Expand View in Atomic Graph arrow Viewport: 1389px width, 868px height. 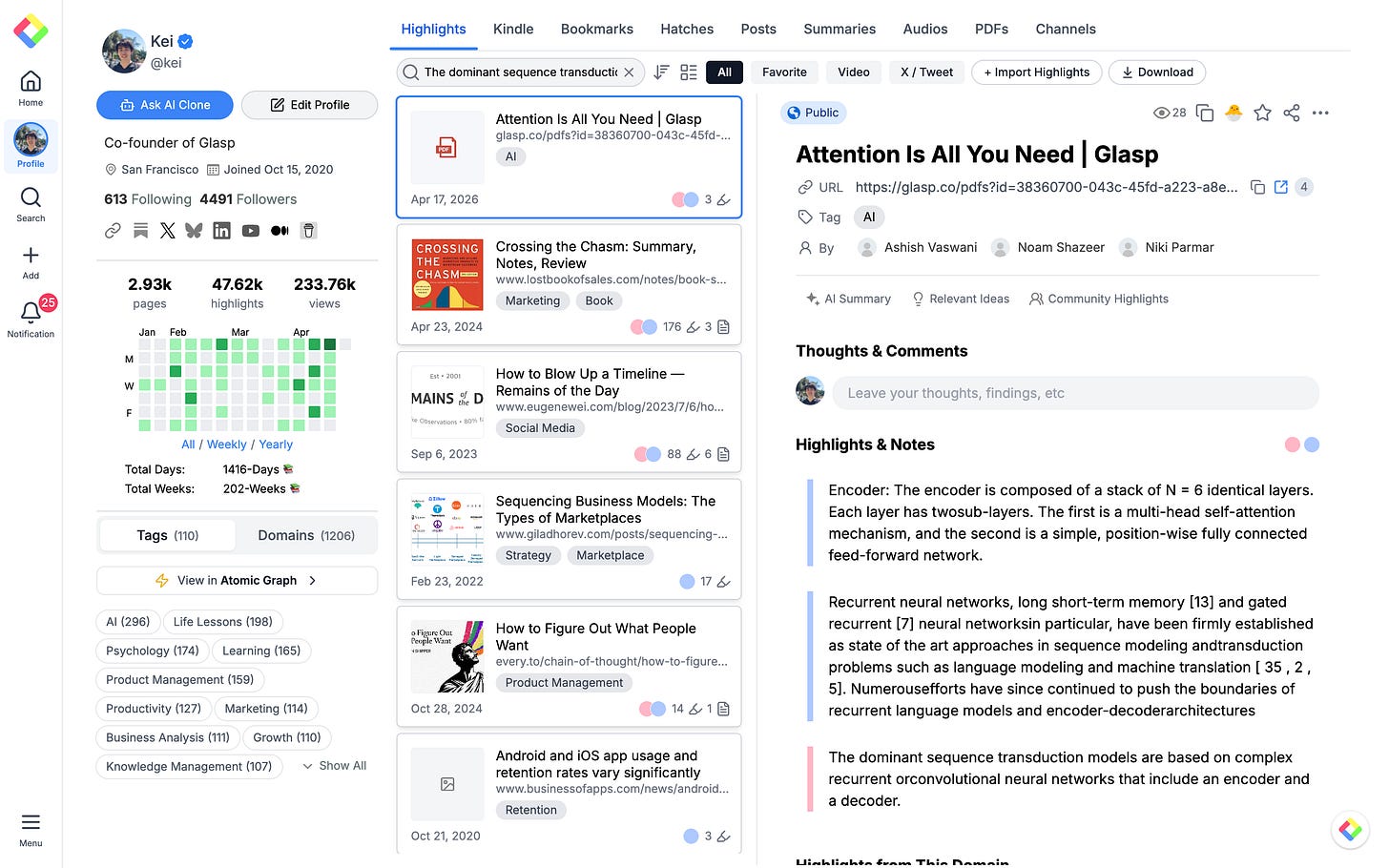tap(312, 580)
